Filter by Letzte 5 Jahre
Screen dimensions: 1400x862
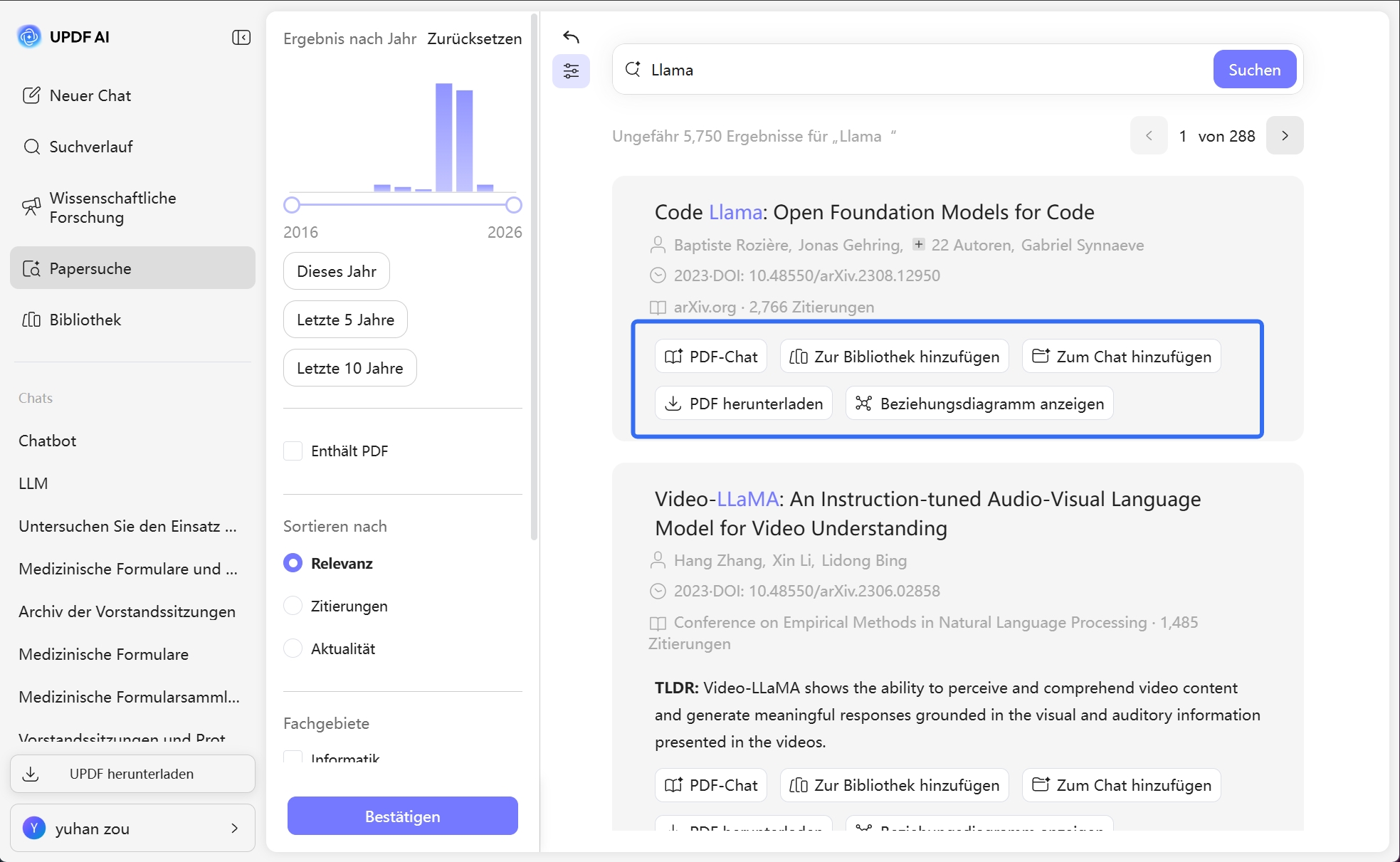[x=345, y=320]
